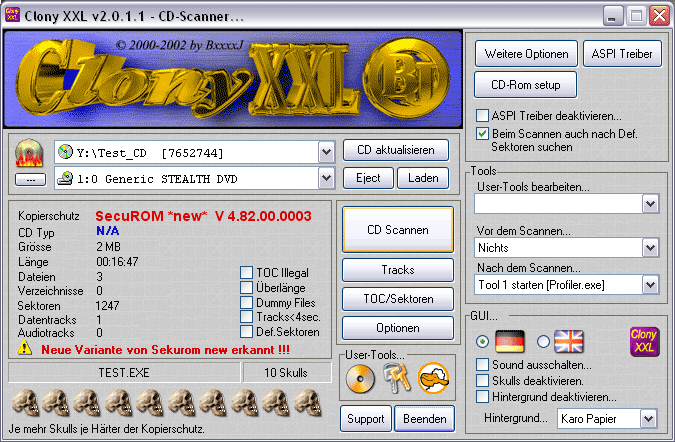Click the SecuROM *new* V 4.82.00.0003 text
The width and height of the screenshot is (675, 442).
click(x=203, y=216)
